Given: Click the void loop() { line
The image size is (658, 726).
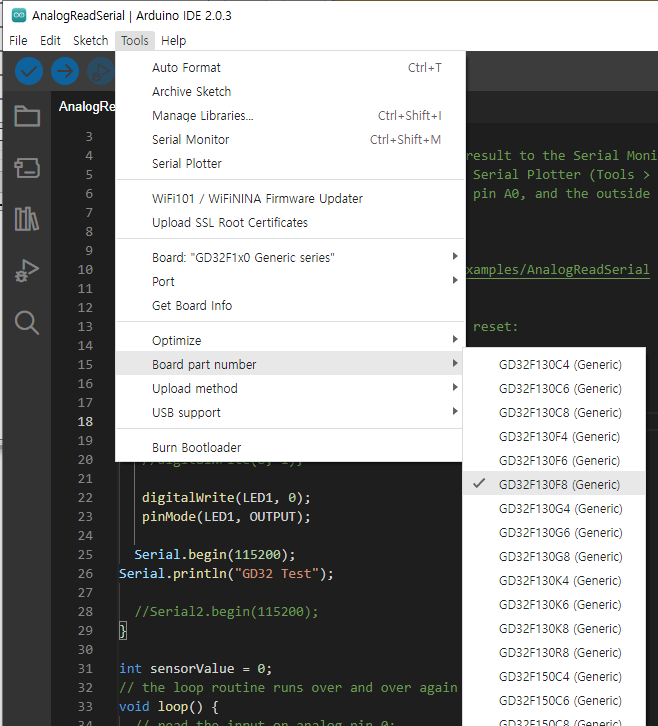Looking at the screenshot, I should [x=169, y=707].
